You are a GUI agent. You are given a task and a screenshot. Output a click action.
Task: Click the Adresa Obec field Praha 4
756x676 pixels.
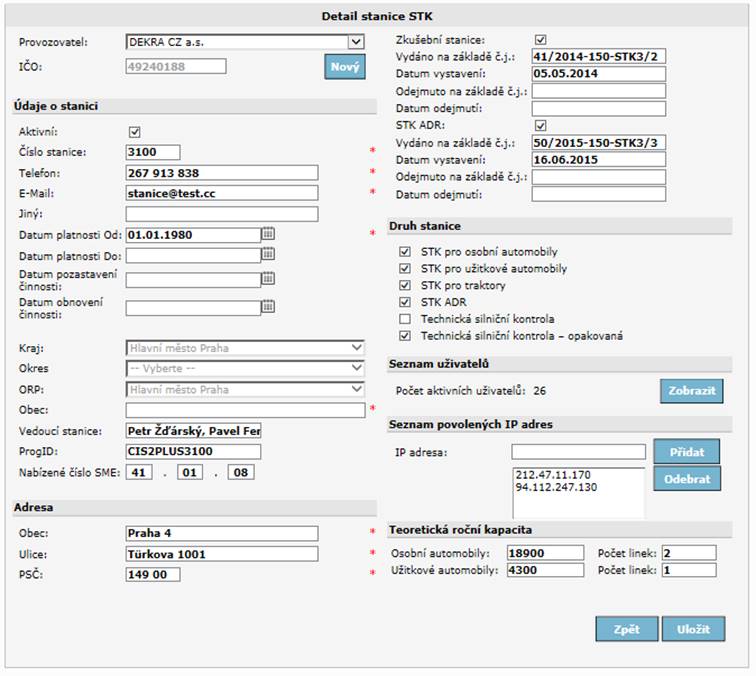pos(222,533)
